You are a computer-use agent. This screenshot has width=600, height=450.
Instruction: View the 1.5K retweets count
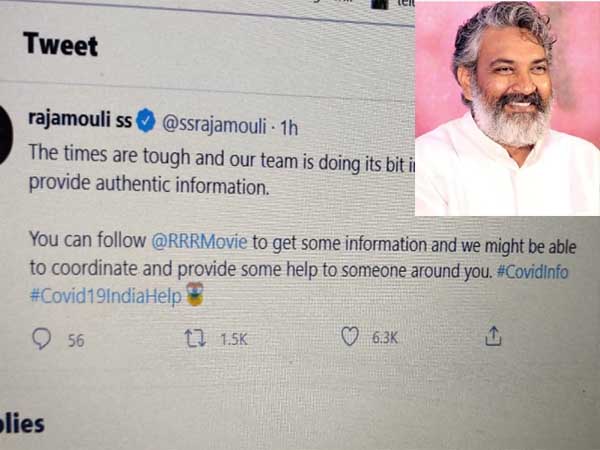click(x=234, y=339)
